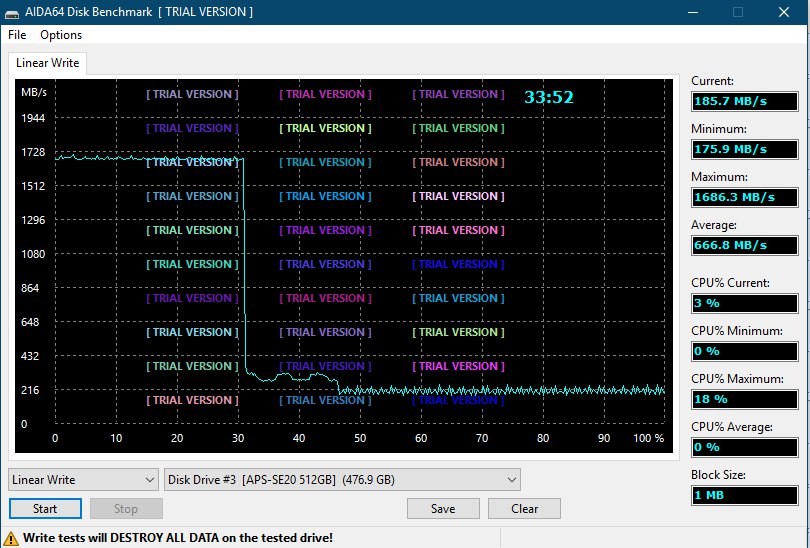Open the Options menu
Screen dimensions: 810x548
(x=61, y=35)
